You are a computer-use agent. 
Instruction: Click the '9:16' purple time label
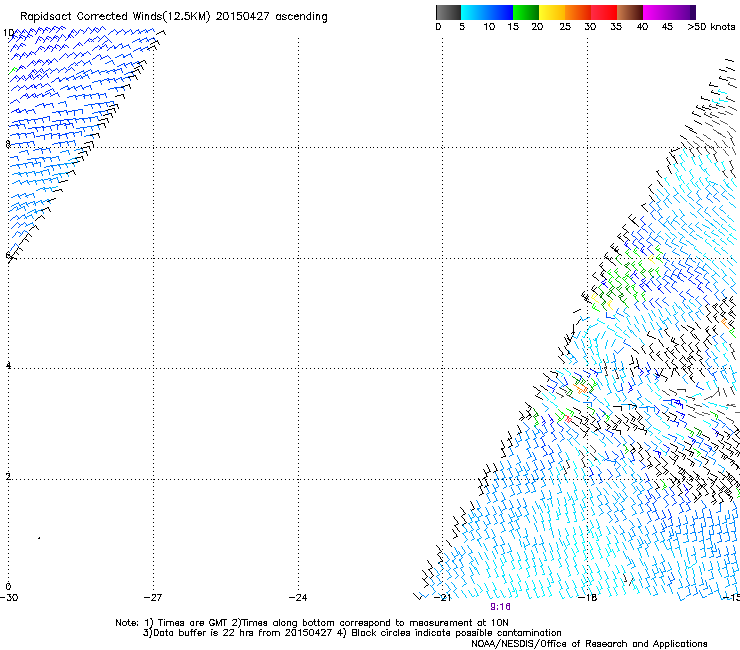[x=500, y=607]
